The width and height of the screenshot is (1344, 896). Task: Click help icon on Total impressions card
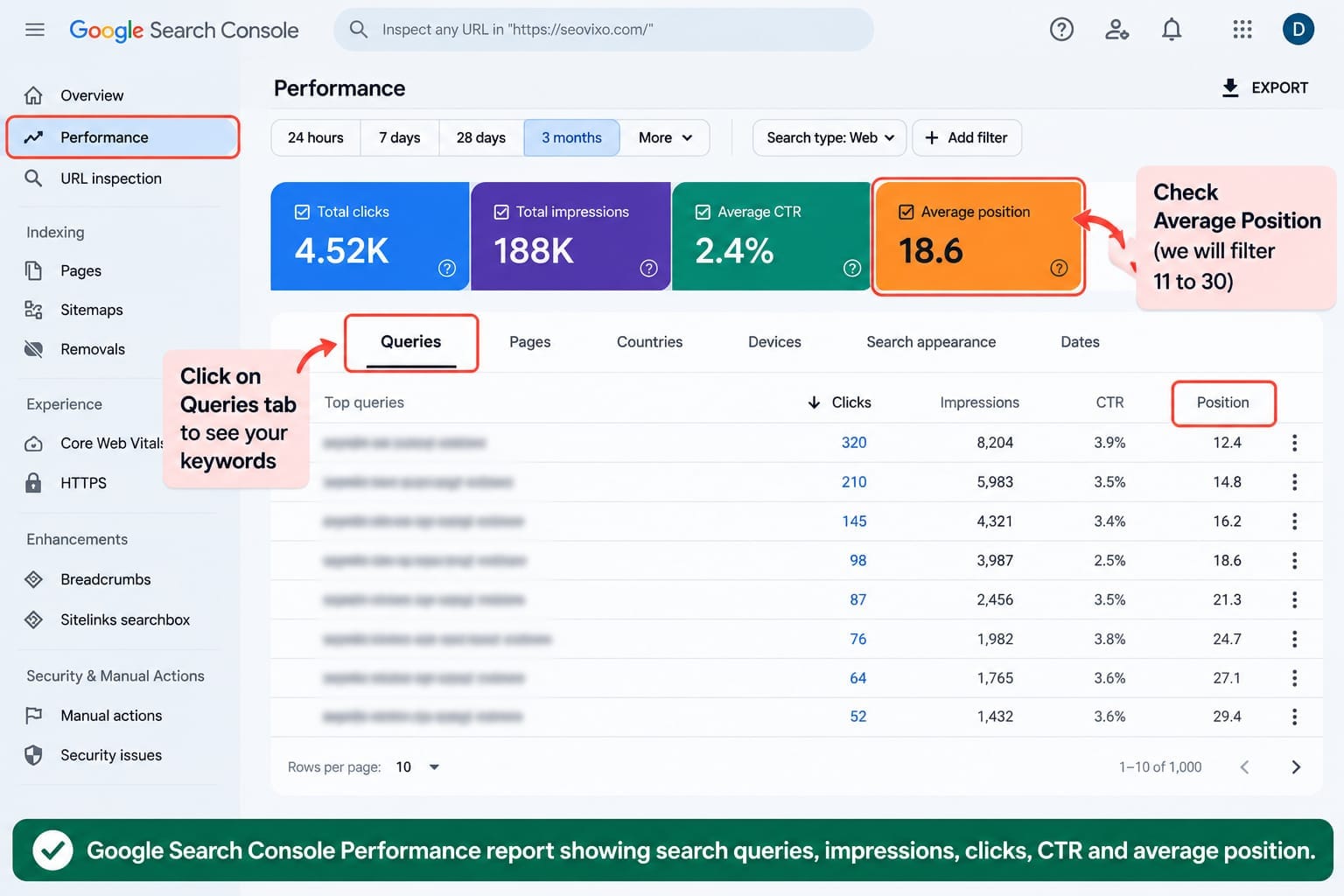click(x=648, y=269)
